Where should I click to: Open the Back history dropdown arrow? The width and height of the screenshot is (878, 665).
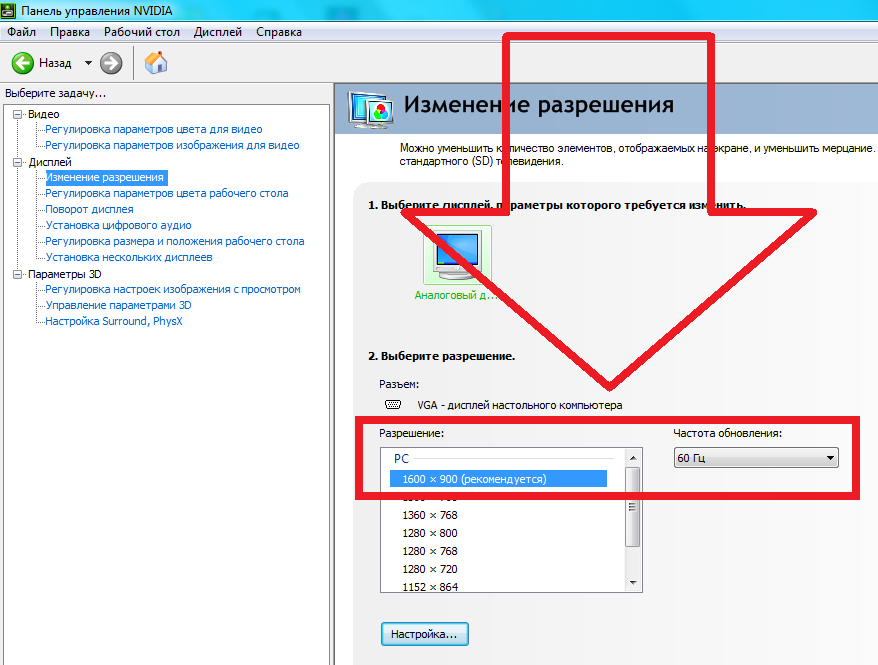click(88, 63)
